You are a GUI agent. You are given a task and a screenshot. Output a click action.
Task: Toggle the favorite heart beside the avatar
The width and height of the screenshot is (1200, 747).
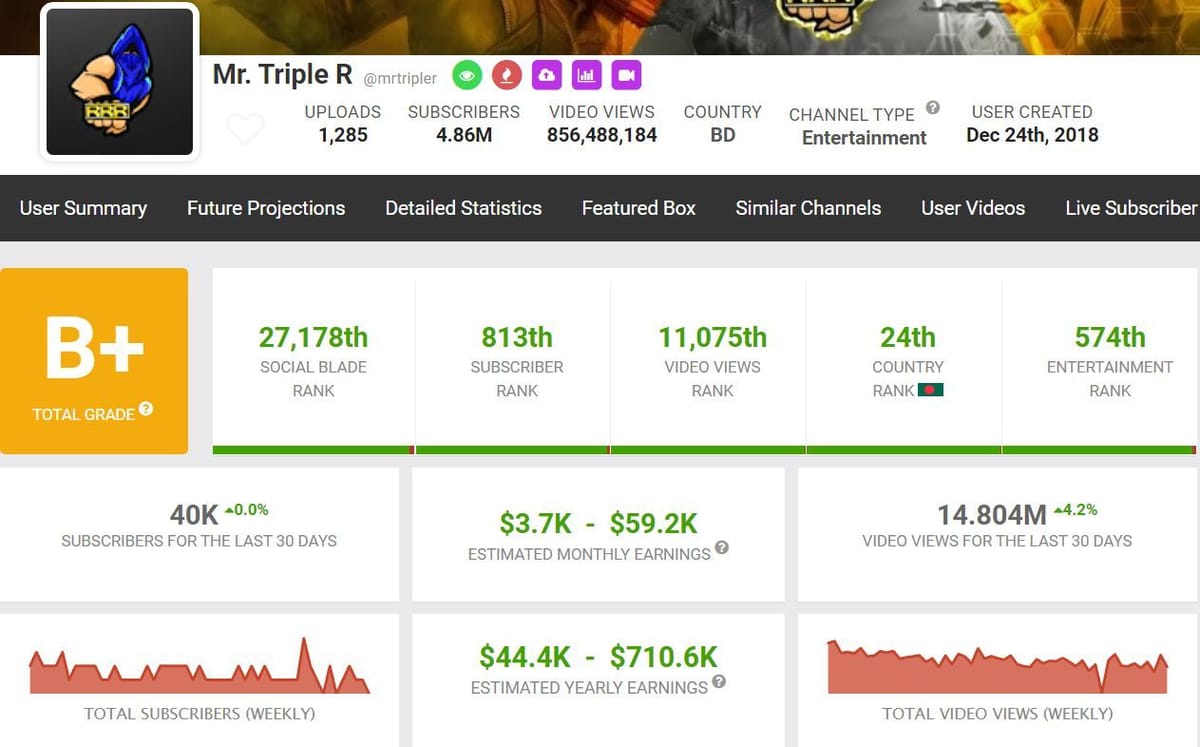pyautogui.click(x=246, y=129)
